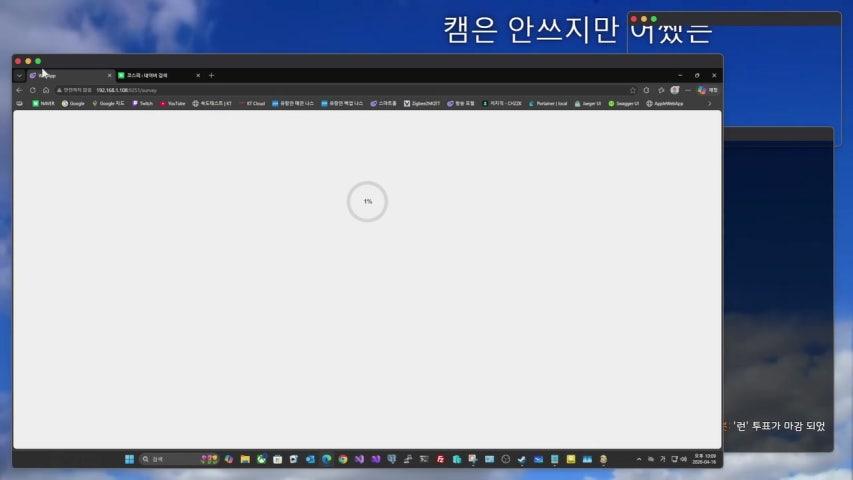Open the Portainer local bookmark
Viewport: 853px width, 480px height.
pyautogui.click(x=548, y=103)
